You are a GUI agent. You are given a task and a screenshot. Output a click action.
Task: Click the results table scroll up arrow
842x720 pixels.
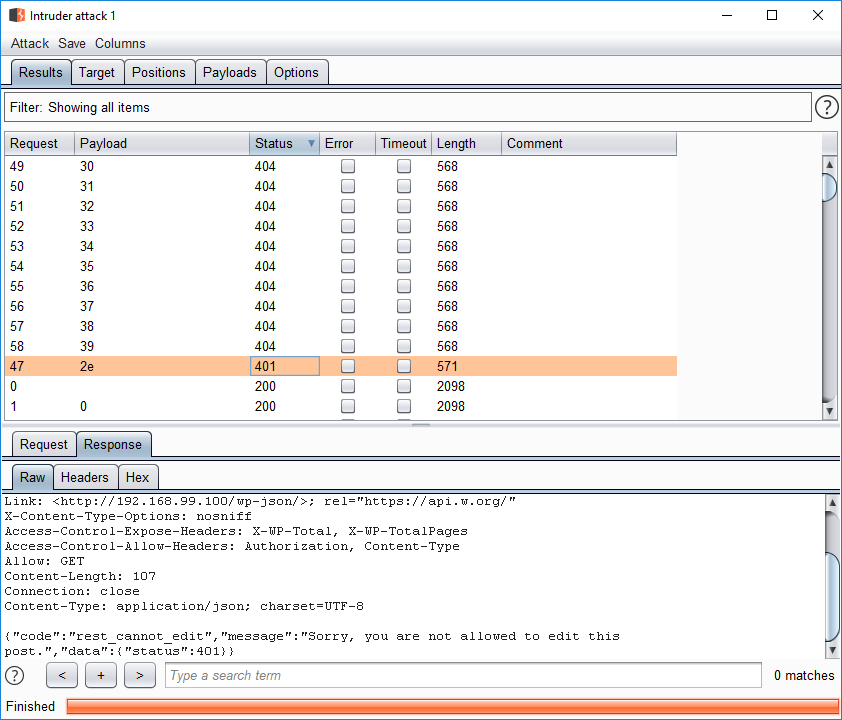click(x=829, y=164)
